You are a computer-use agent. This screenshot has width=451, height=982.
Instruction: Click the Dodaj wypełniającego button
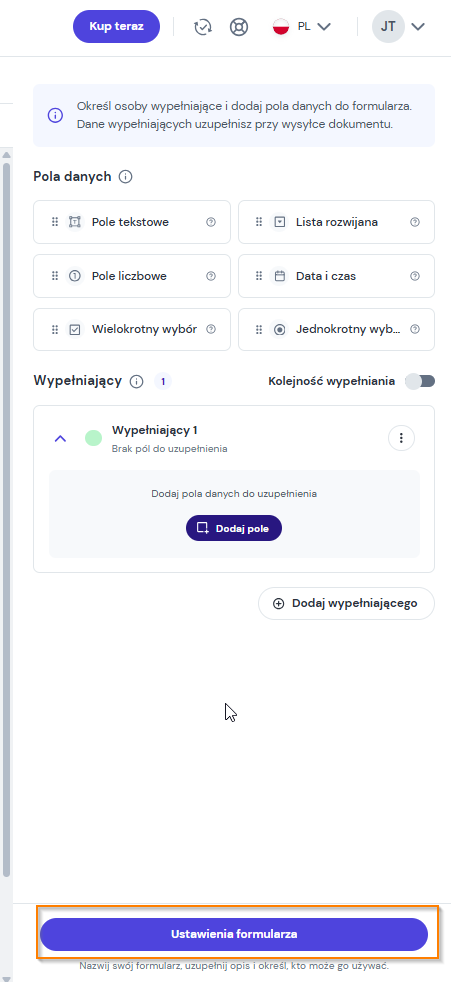[x=346, y=603]
